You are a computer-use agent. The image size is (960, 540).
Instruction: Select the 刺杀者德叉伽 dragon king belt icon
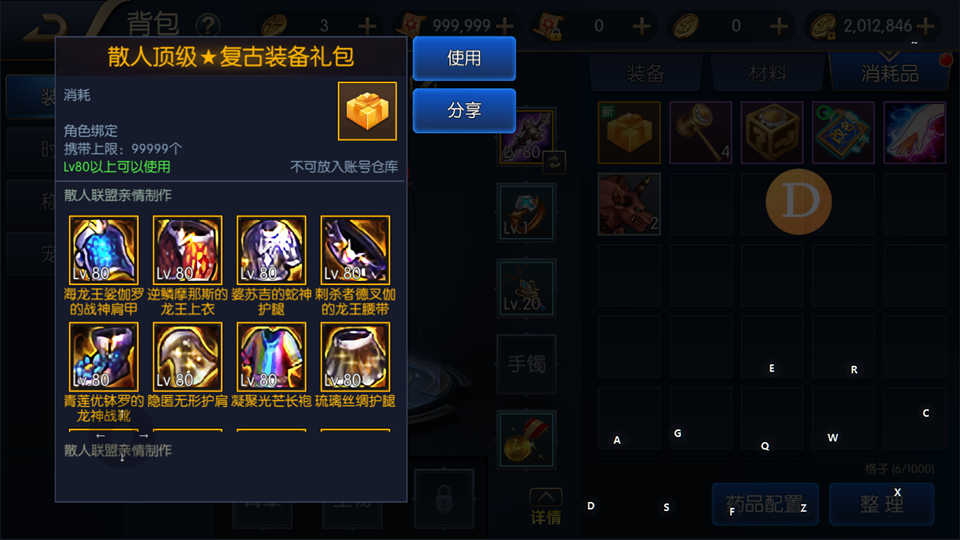tap(355, 250)
